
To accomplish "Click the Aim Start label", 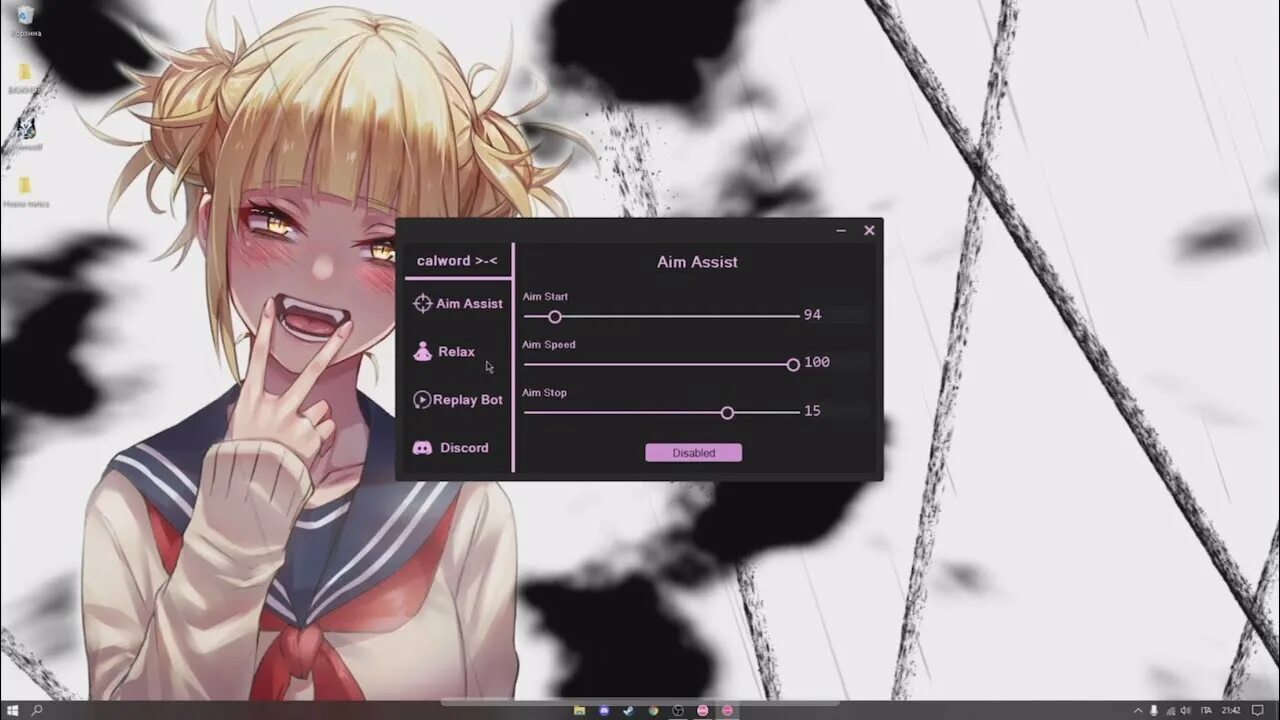I will click(x=545, y=297).
